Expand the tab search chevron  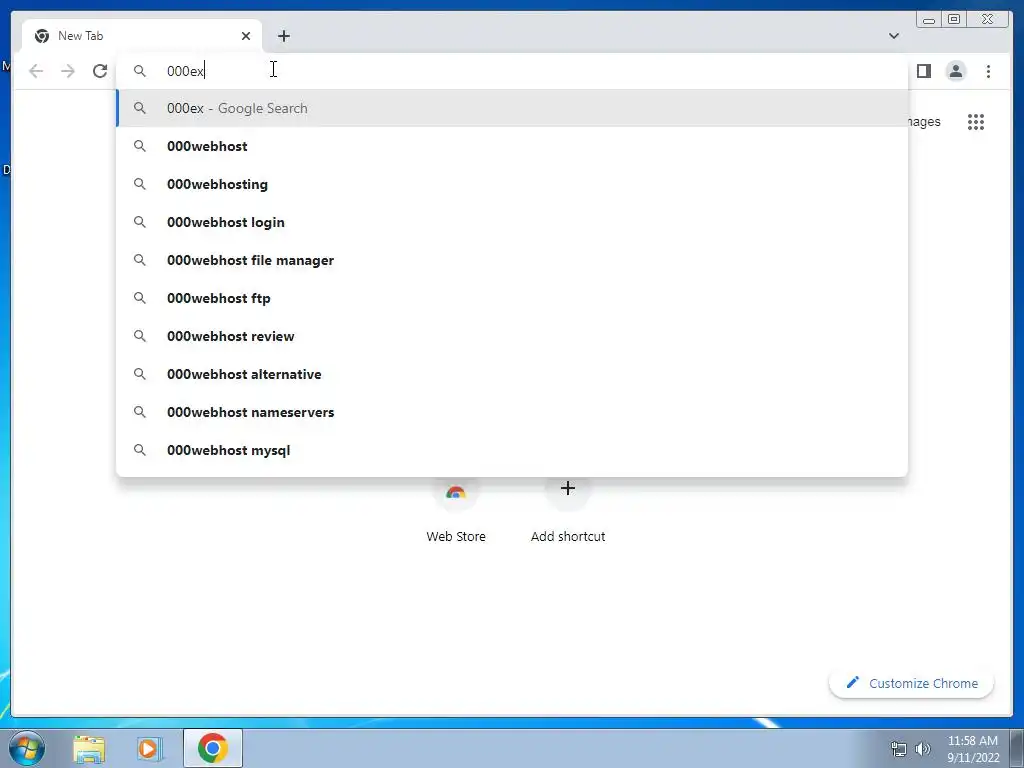[x=893, y=36]
